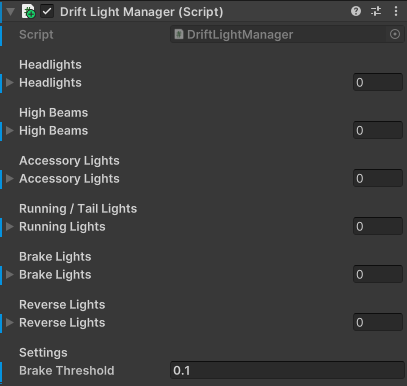Click the script asset icon beside DriftLightManager
This screenshot has height=386, width=407.
coord(179,34)
